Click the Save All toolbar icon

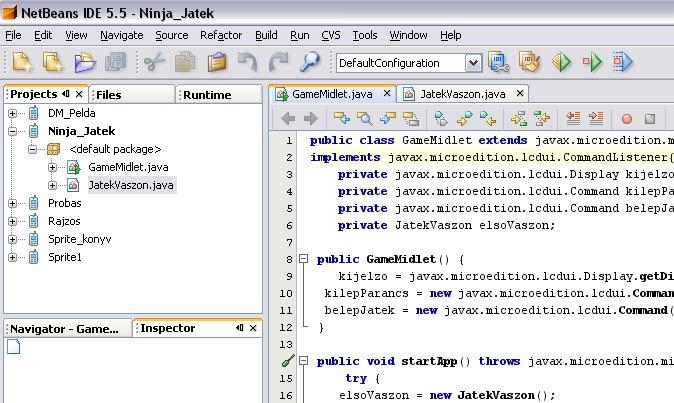click(116, 62)
